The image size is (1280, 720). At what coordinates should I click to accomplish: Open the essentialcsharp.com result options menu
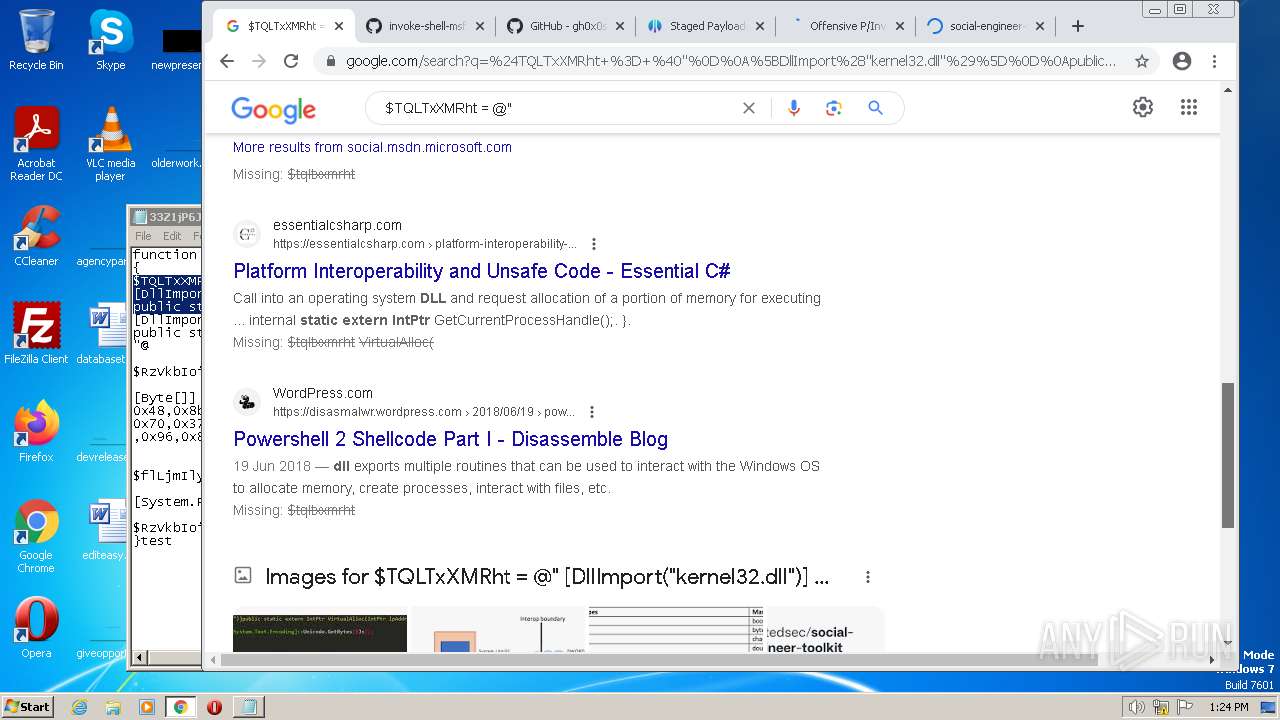594,244
